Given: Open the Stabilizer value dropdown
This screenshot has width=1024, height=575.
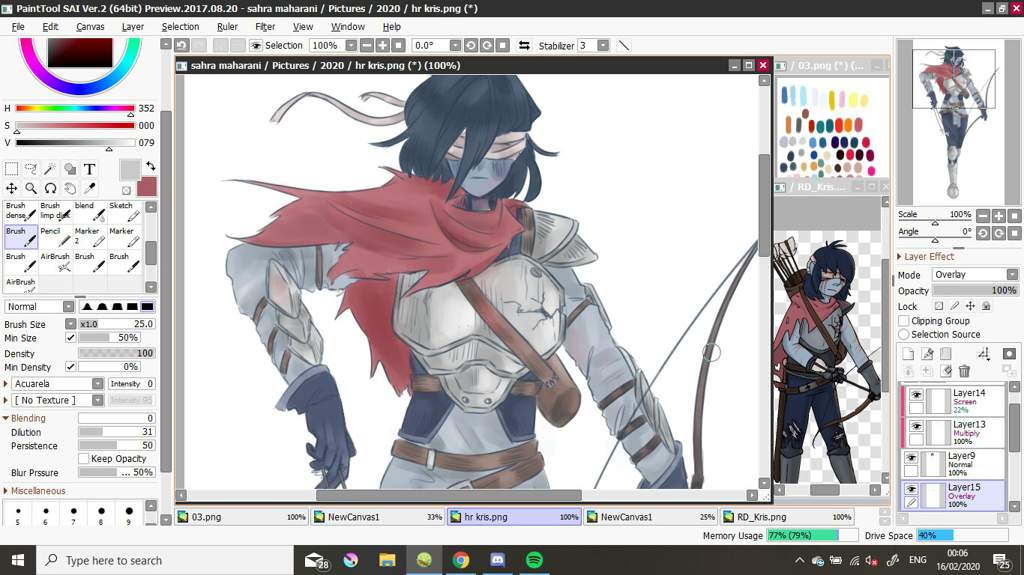Looking at the screenshot, I should 603,45.
